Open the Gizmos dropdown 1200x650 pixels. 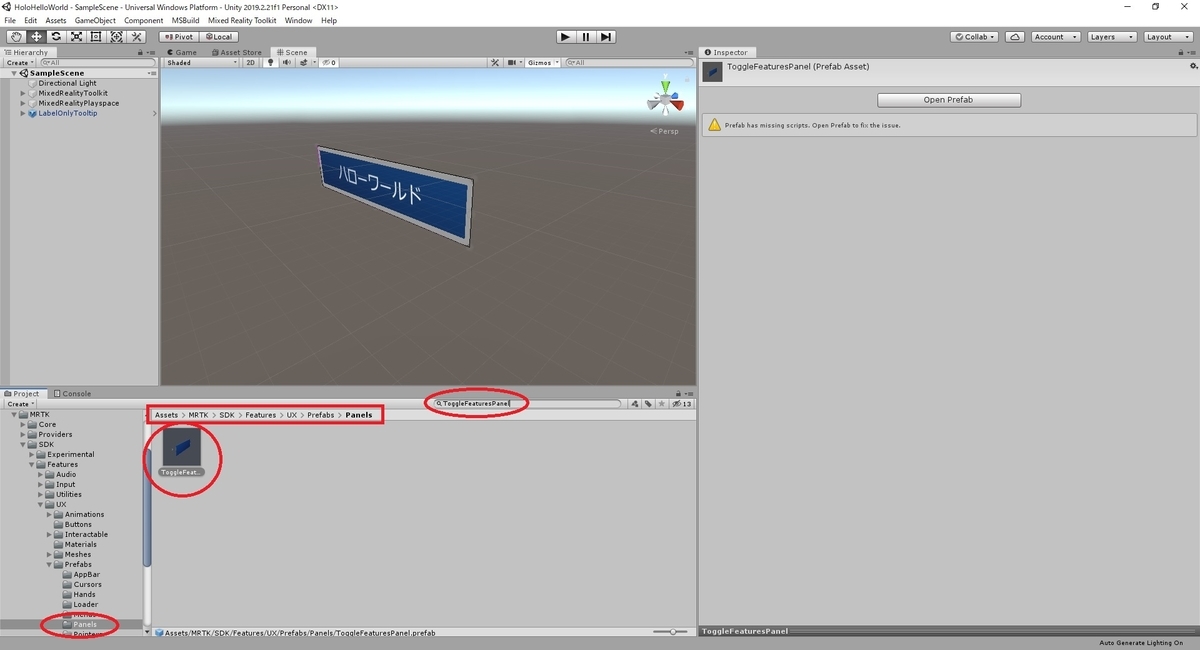click(x=542, y=62)
